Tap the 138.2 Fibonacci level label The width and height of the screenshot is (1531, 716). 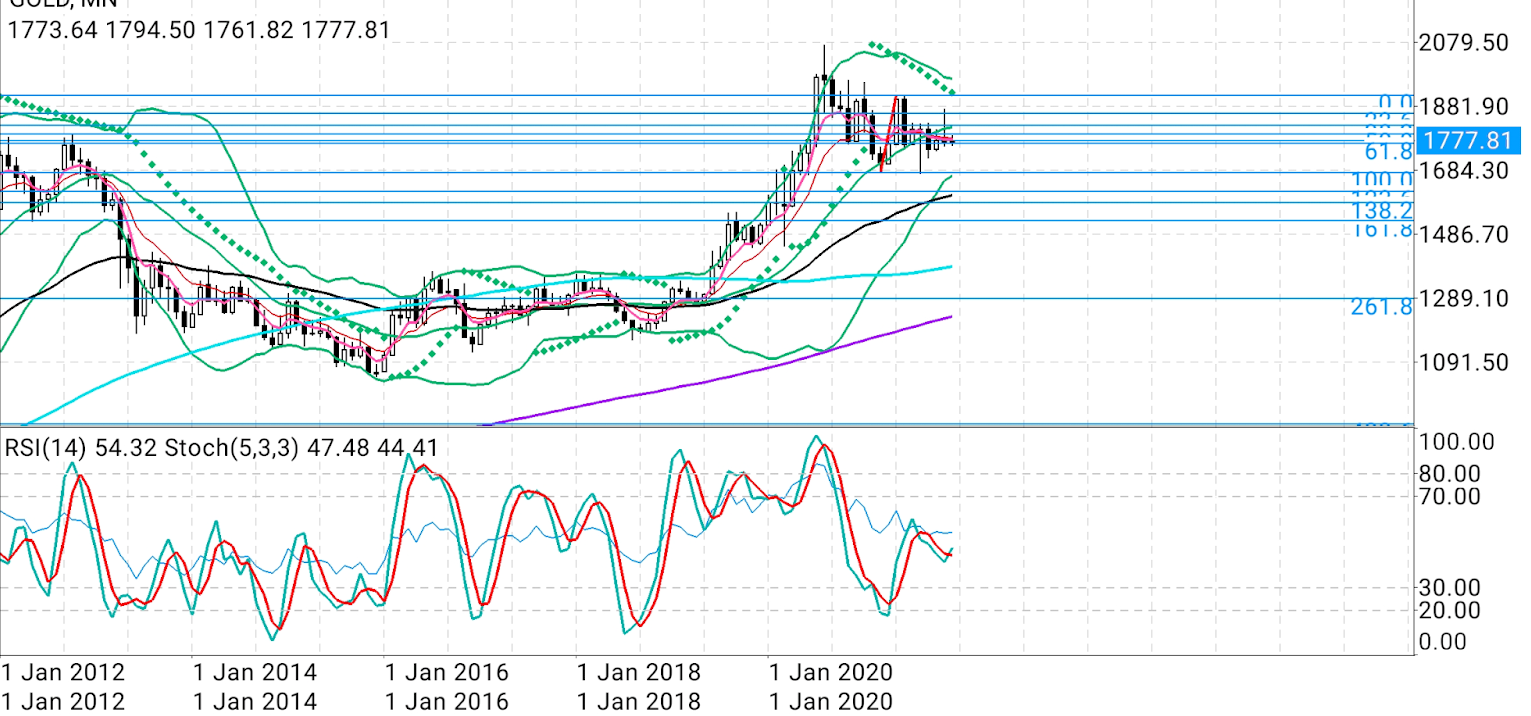pyautogui.click(x=1382, y=210)
